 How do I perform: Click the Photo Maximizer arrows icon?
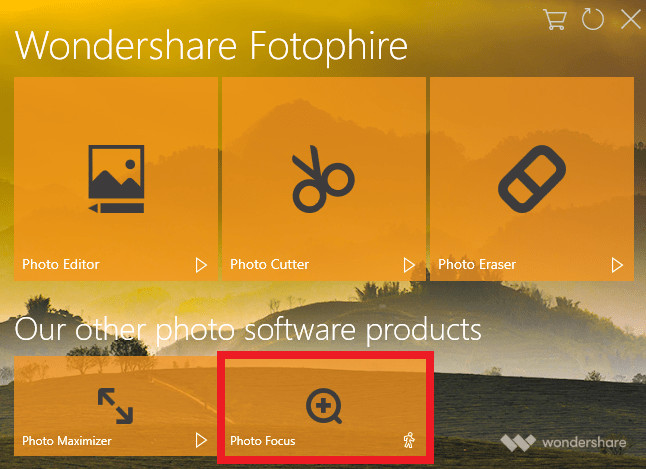click(x=115, y=406)
